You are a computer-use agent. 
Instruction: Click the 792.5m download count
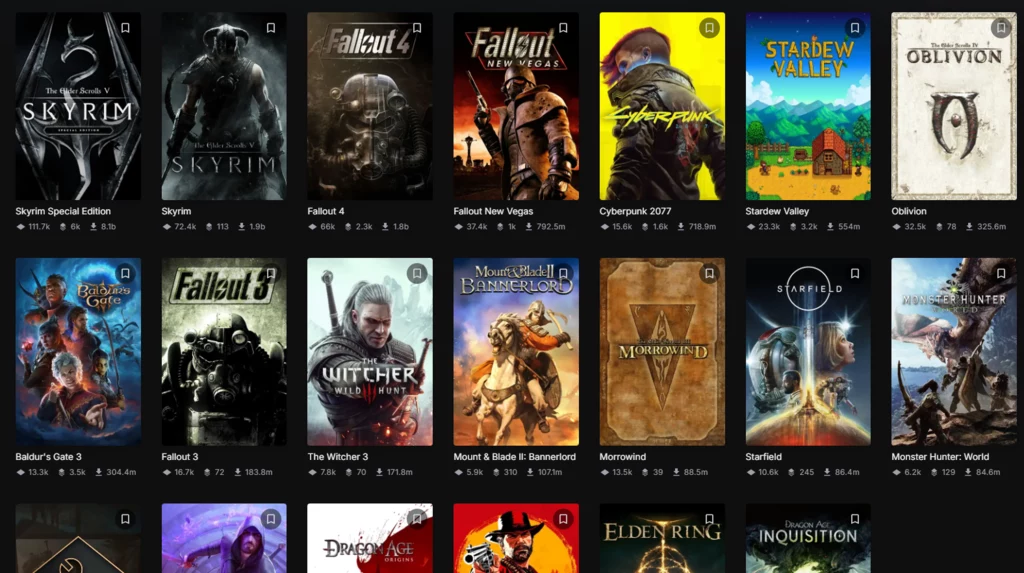coord(545,227)
